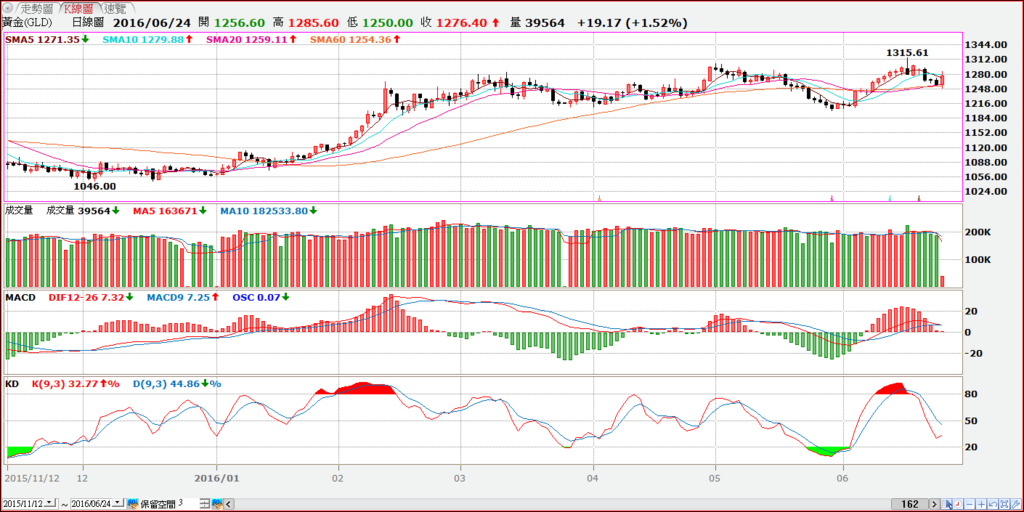Click the 1046.00 low price annotation
This screenshot has width=1024, height=512.
(95, 186)
